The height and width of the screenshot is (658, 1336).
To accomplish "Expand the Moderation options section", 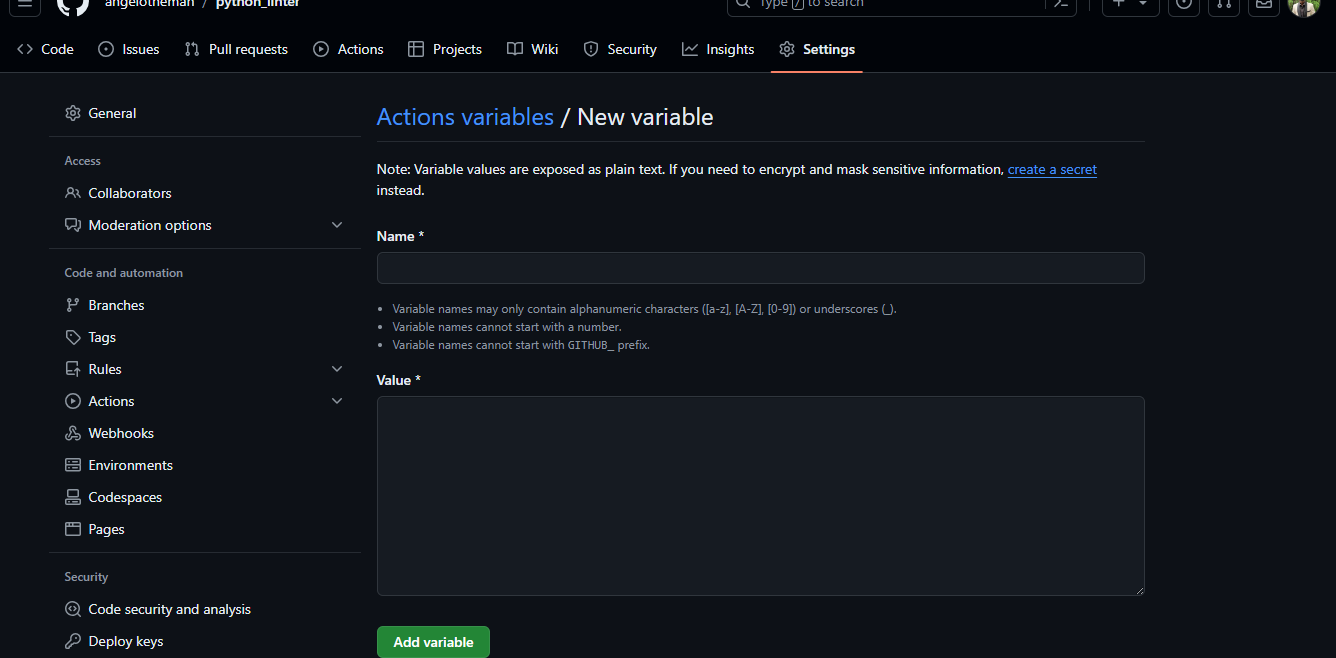I will pyautogui.click(x=337, y=225).
